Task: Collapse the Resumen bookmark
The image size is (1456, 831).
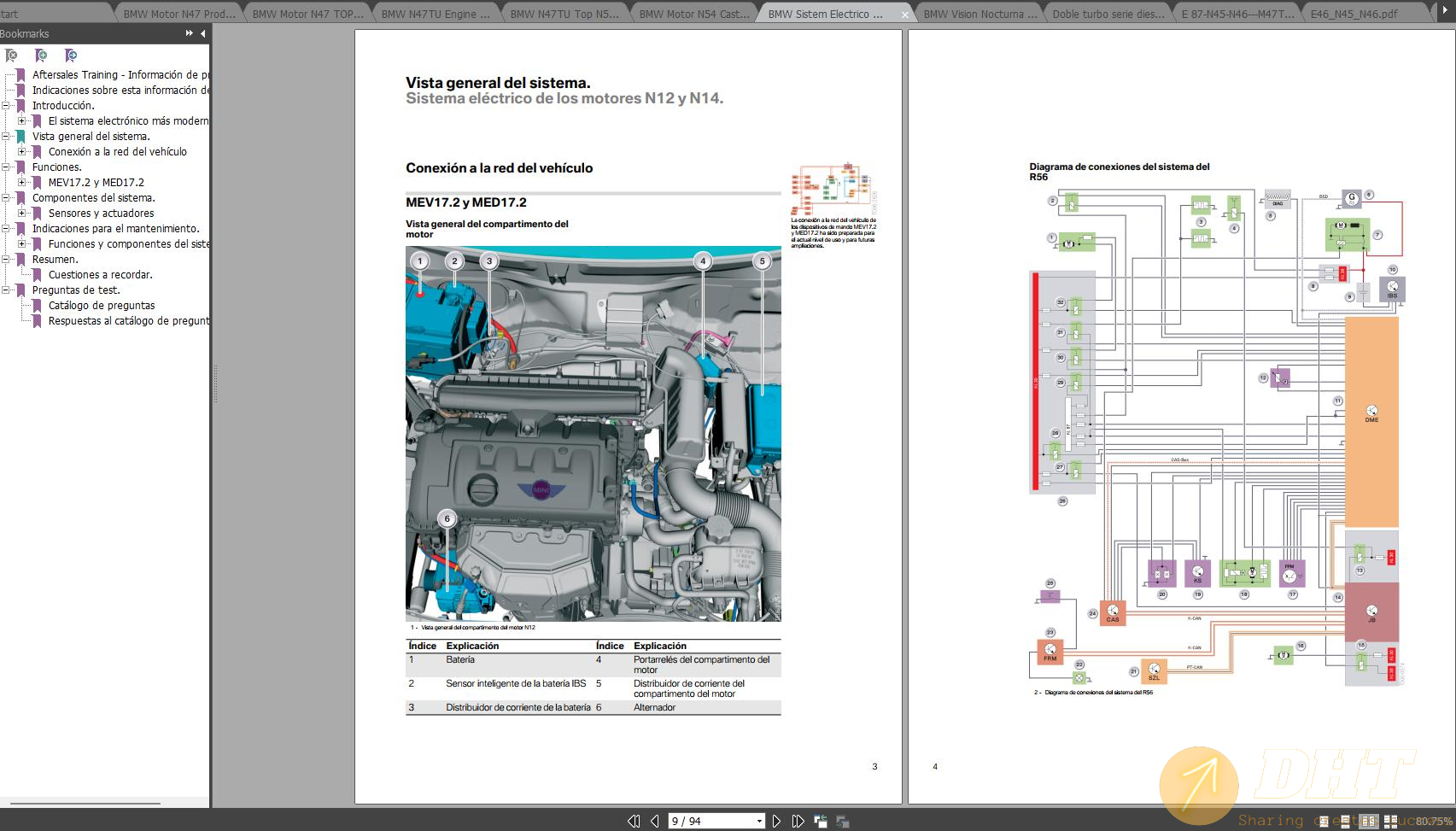Action: [5, 260]
